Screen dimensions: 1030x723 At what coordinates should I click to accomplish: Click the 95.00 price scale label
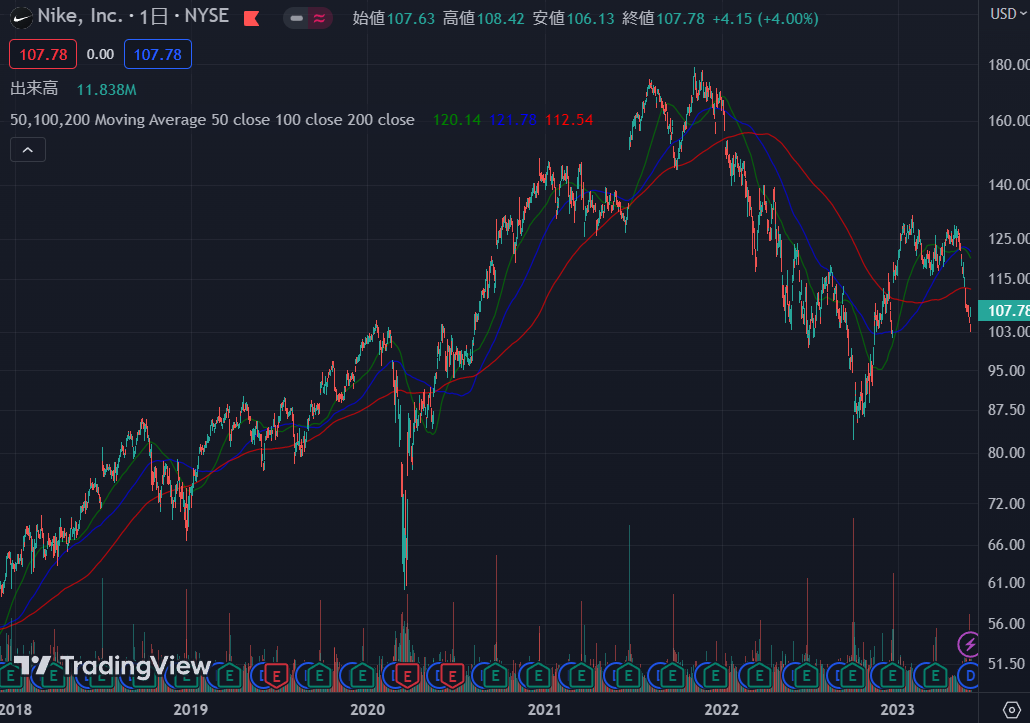[x=1006, y=370]
